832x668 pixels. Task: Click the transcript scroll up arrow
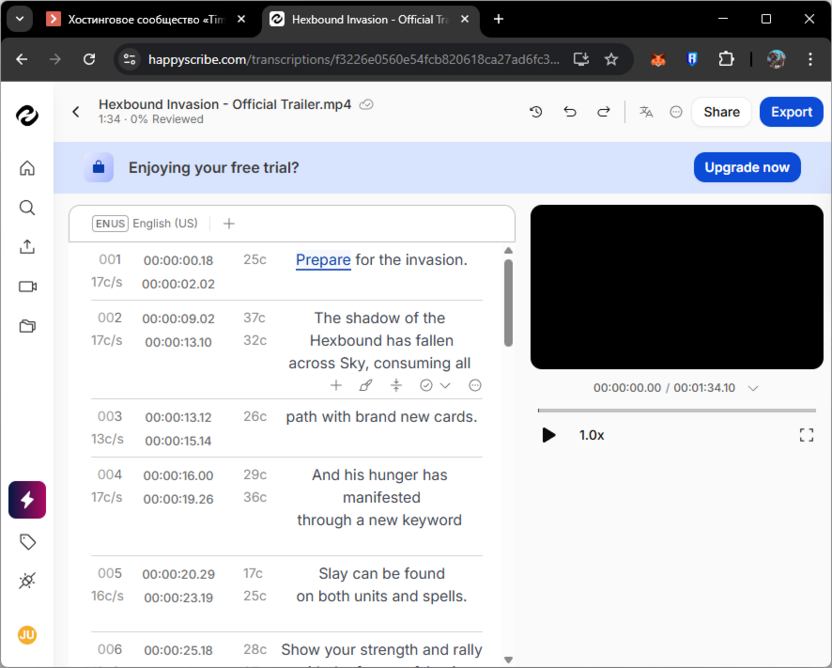[508, 250]
